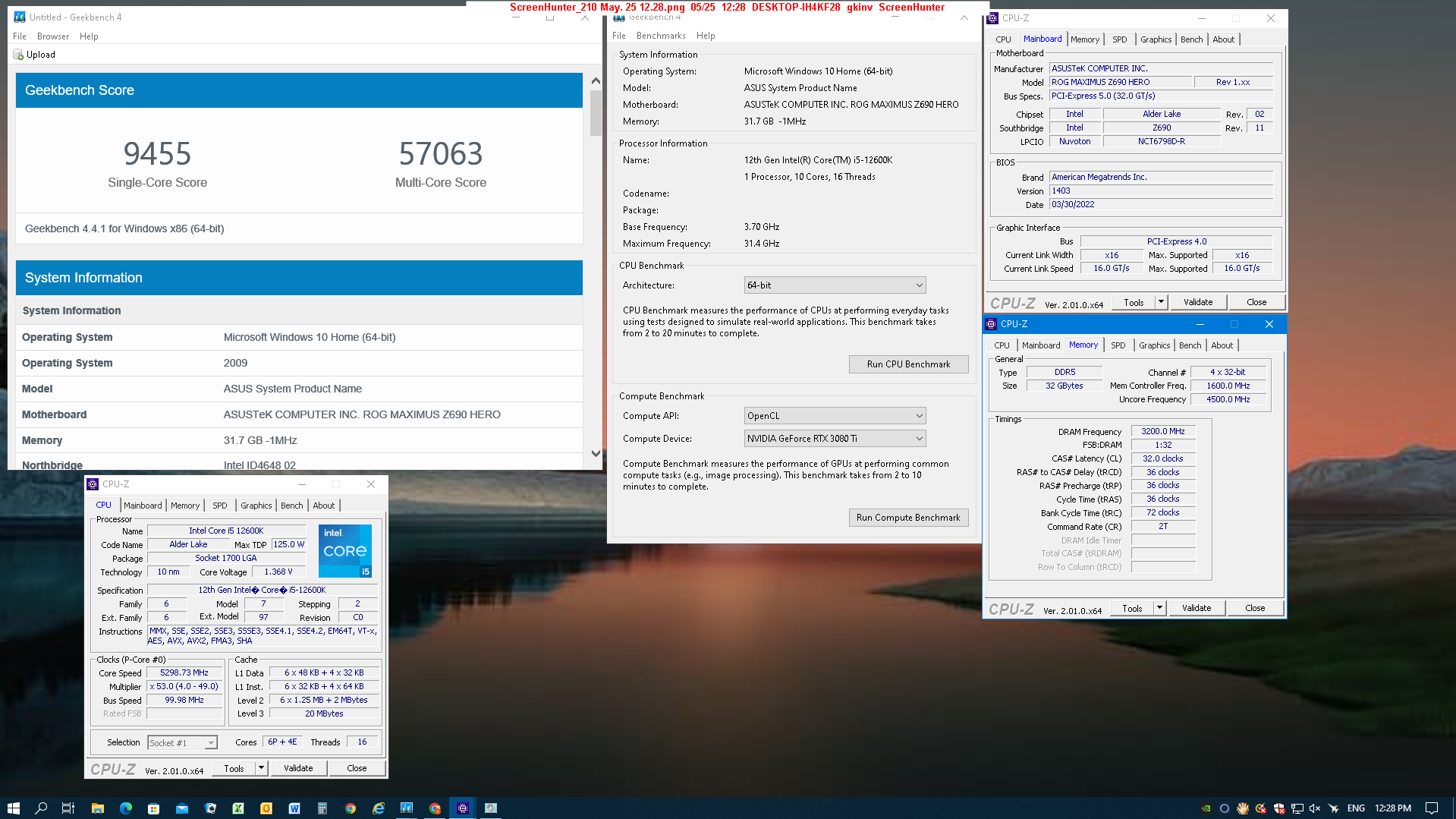Open Internet Explorer from the taskbar

coord(379,808)
